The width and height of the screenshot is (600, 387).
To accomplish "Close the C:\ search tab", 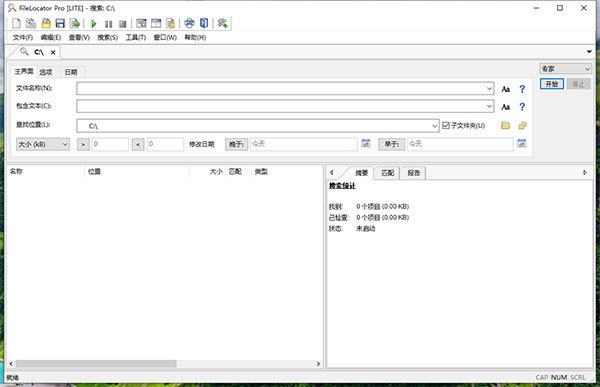I will point(53,52).
